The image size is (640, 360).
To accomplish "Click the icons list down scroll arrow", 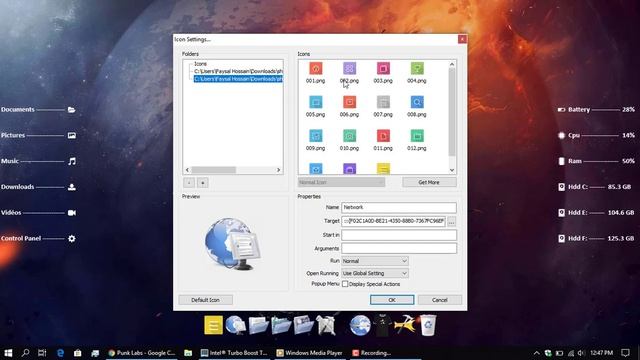I will tap(452, 170).
